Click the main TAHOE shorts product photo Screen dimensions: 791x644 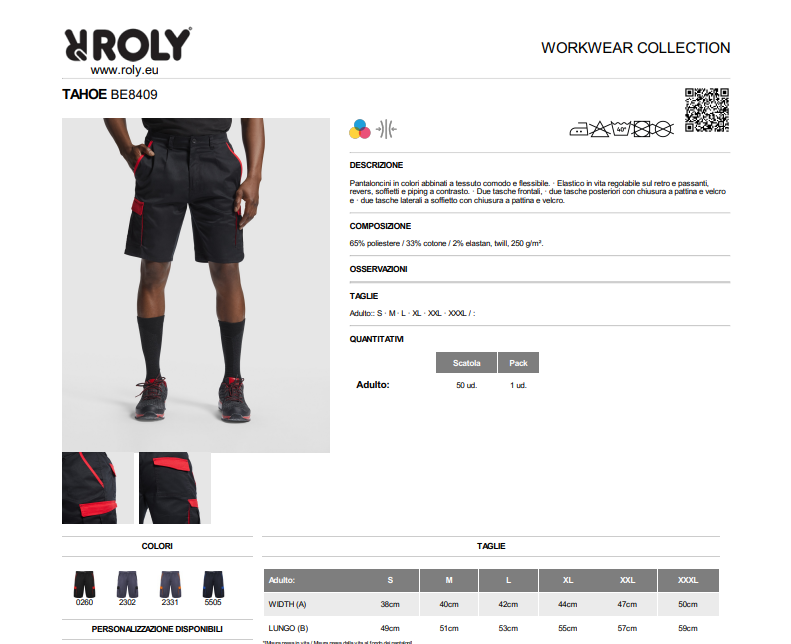pos(196,285)
